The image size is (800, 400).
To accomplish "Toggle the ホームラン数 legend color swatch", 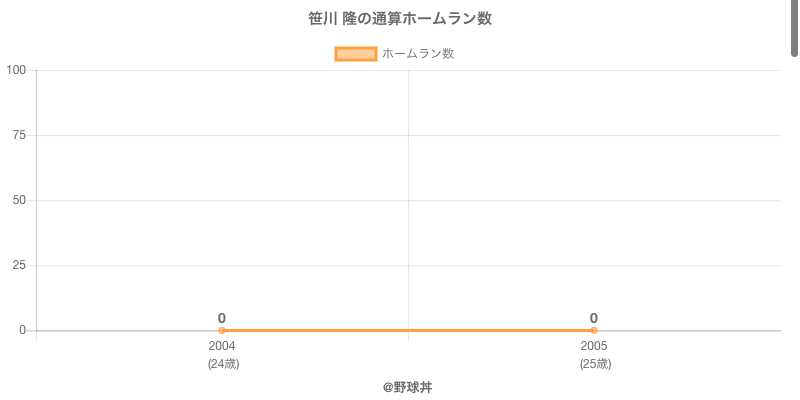I will (356, 54).
